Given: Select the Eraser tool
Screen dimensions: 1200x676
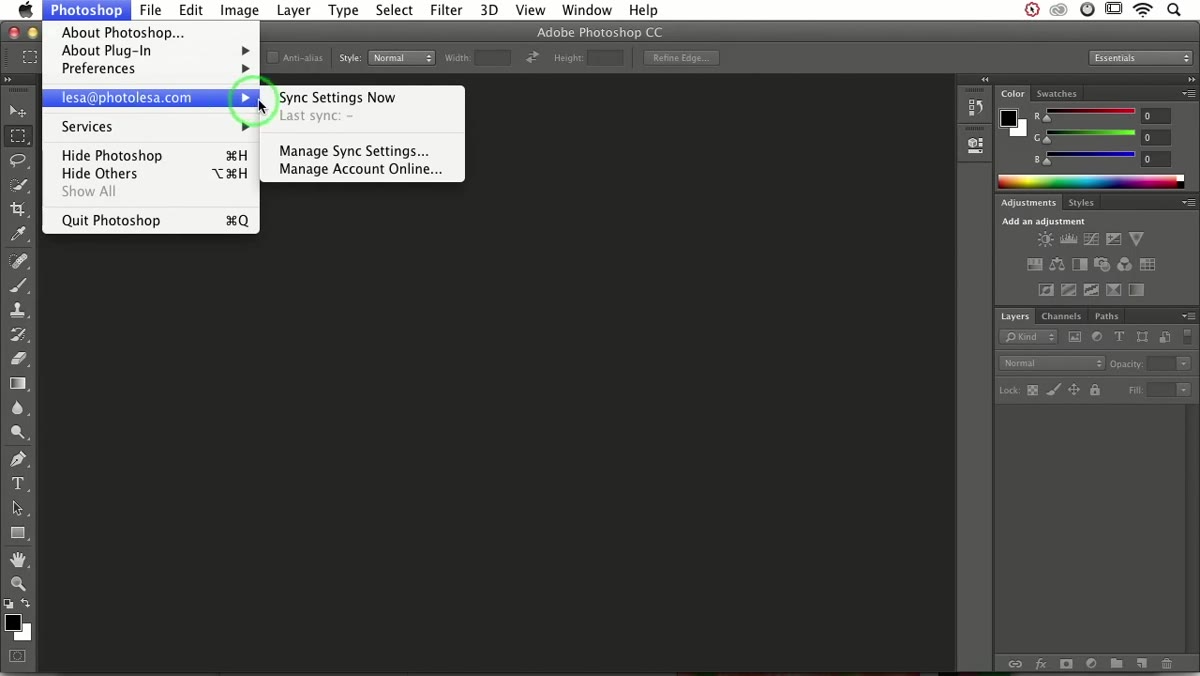Looking at the screenshot, I should [18, 359].
